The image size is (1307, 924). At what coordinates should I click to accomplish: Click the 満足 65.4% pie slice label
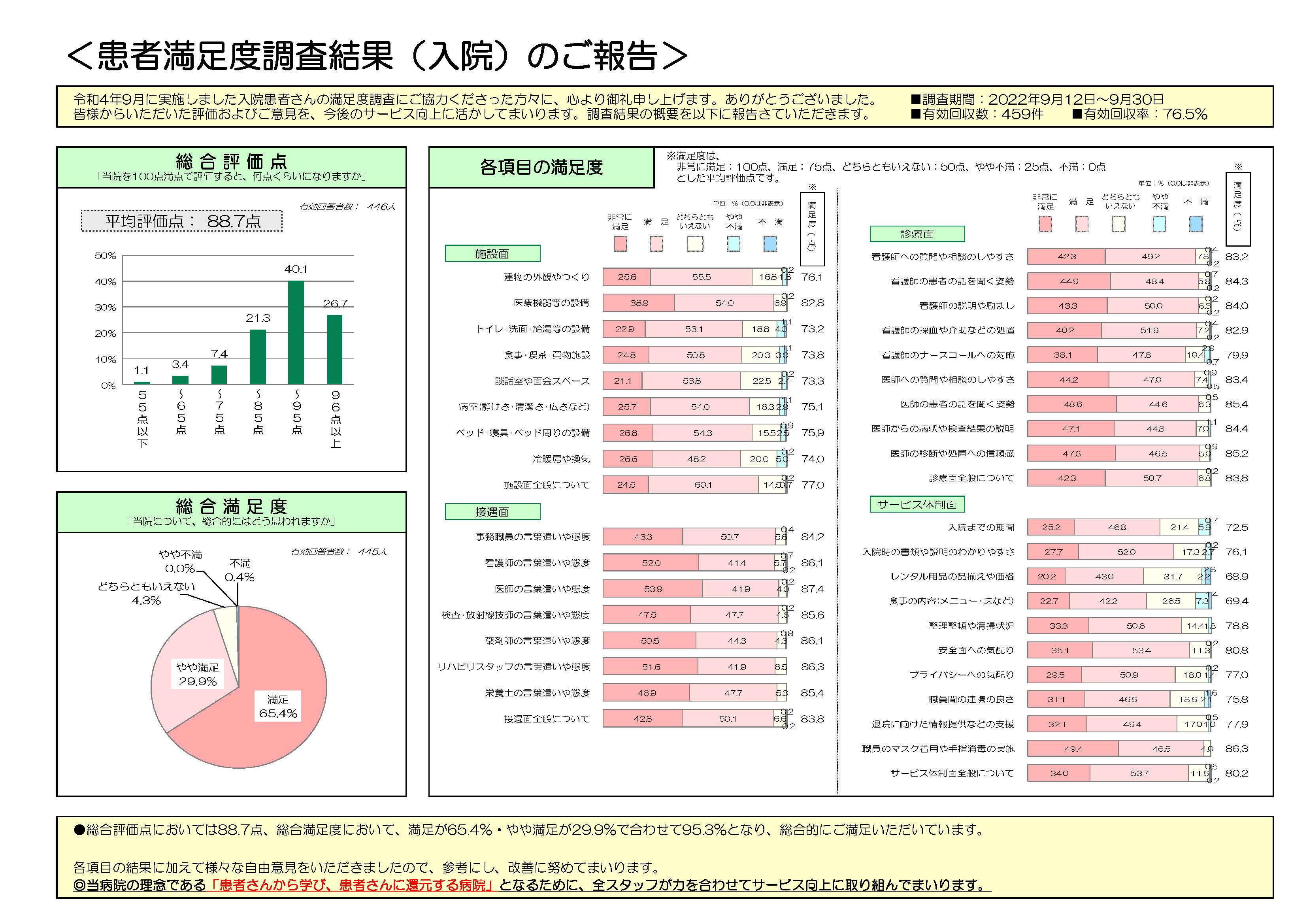pos(278,707)
